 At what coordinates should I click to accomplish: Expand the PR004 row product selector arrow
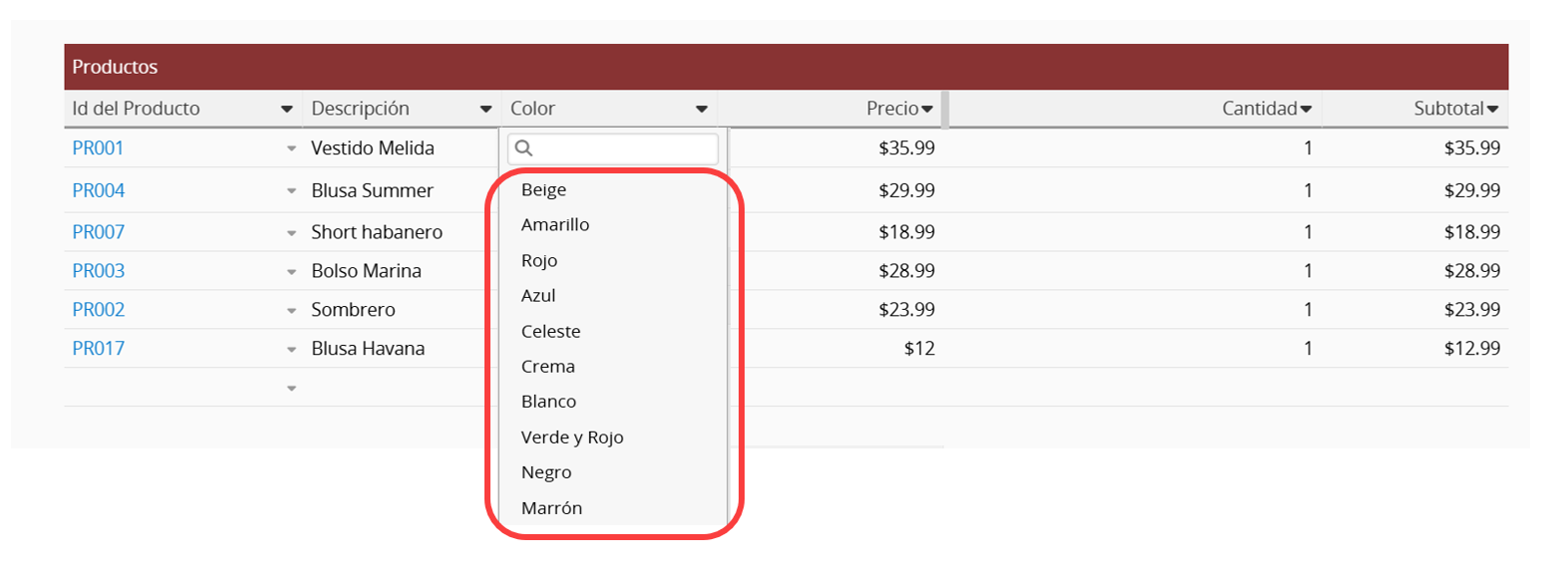click(291, 191)
